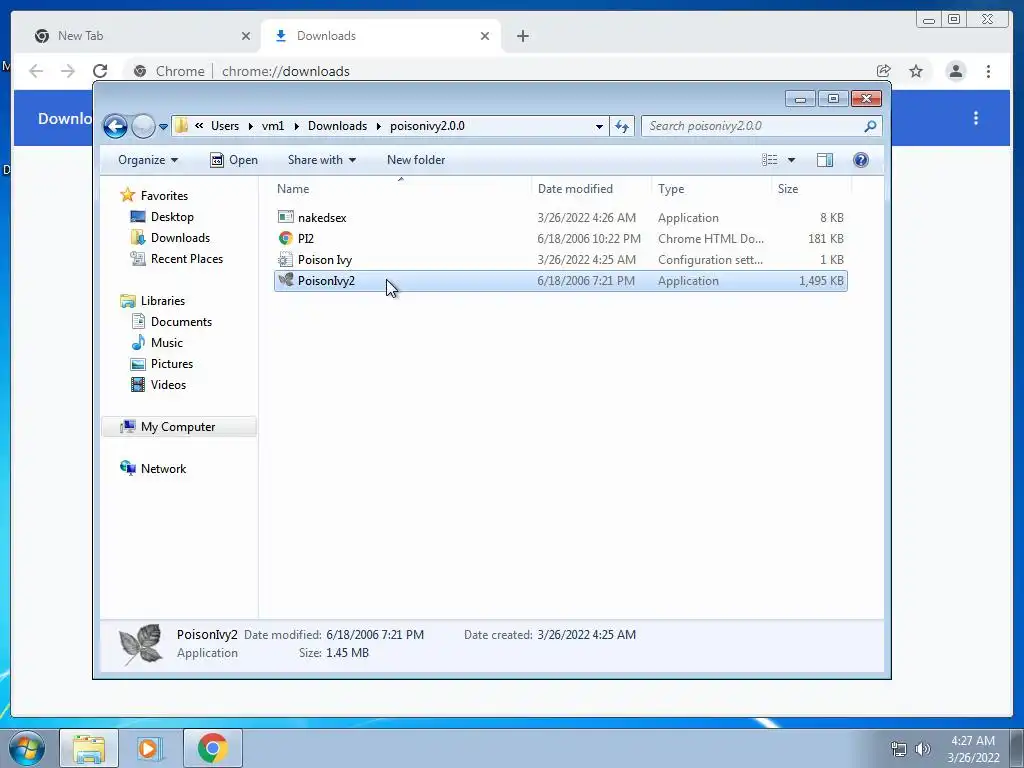Click the double chevron before Users
This screenshot has width=1024, height=768.
click(x=199, y=125)
